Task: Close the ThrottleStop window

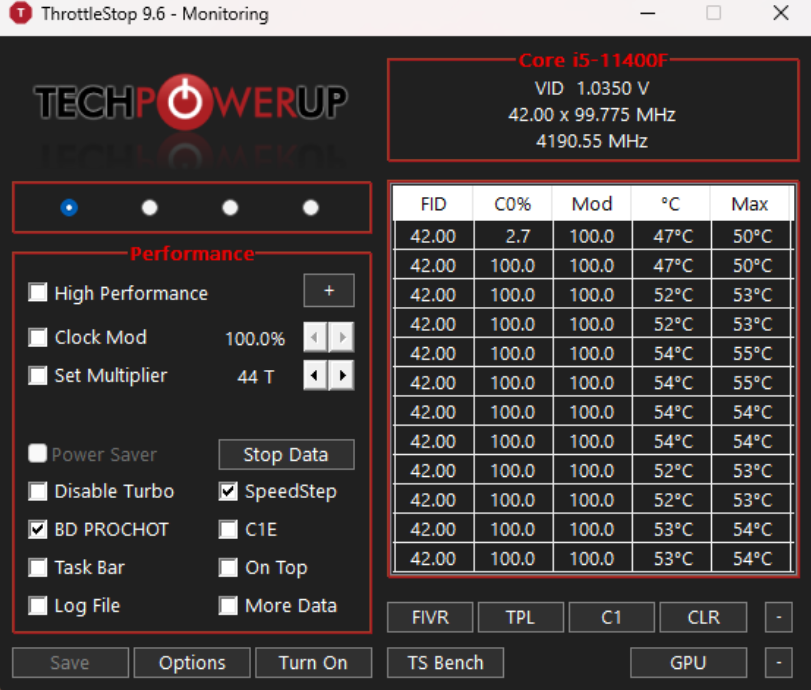Action: pos(780,13)
